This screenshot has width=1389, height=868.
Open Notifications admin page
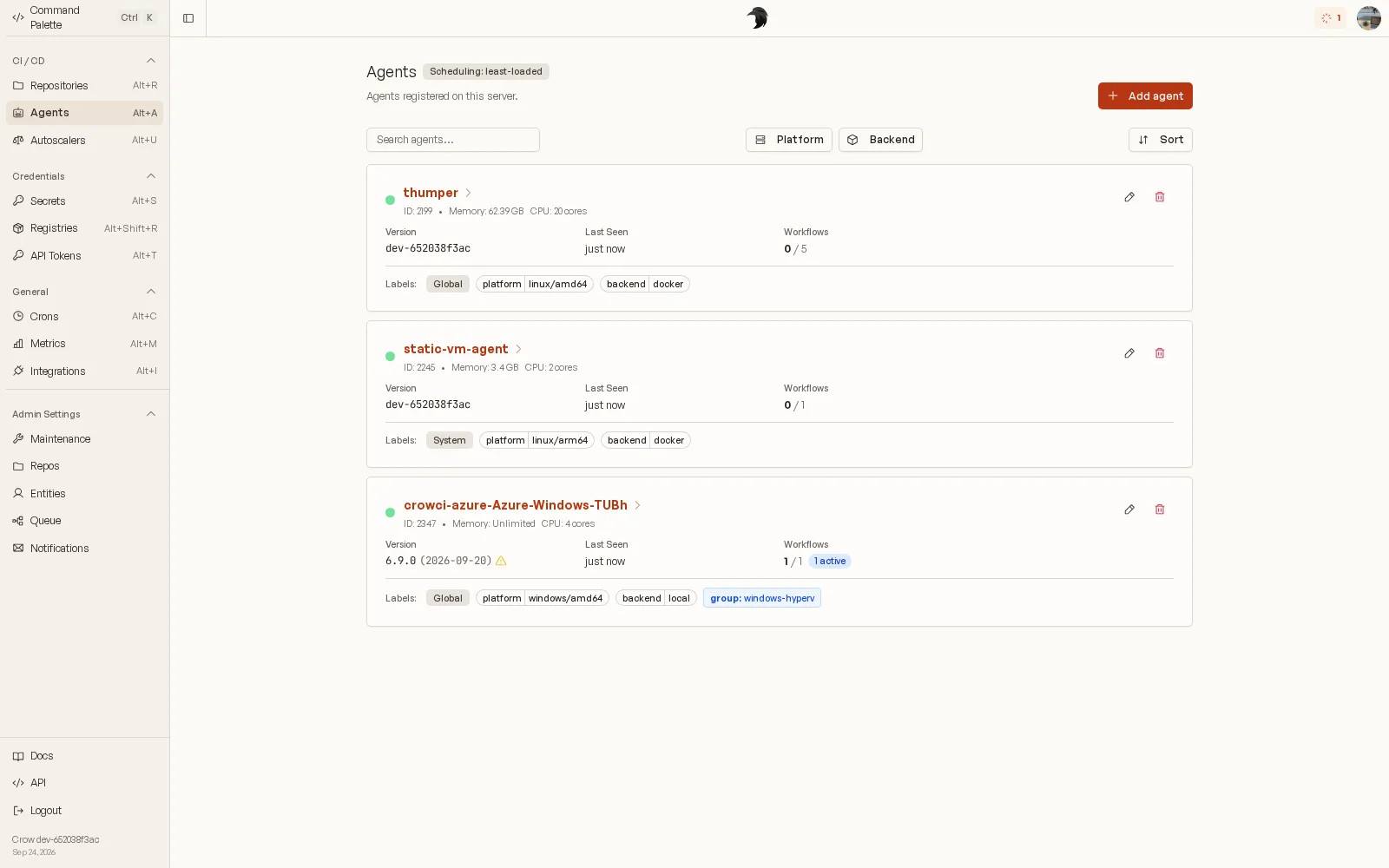pos(84,549)
